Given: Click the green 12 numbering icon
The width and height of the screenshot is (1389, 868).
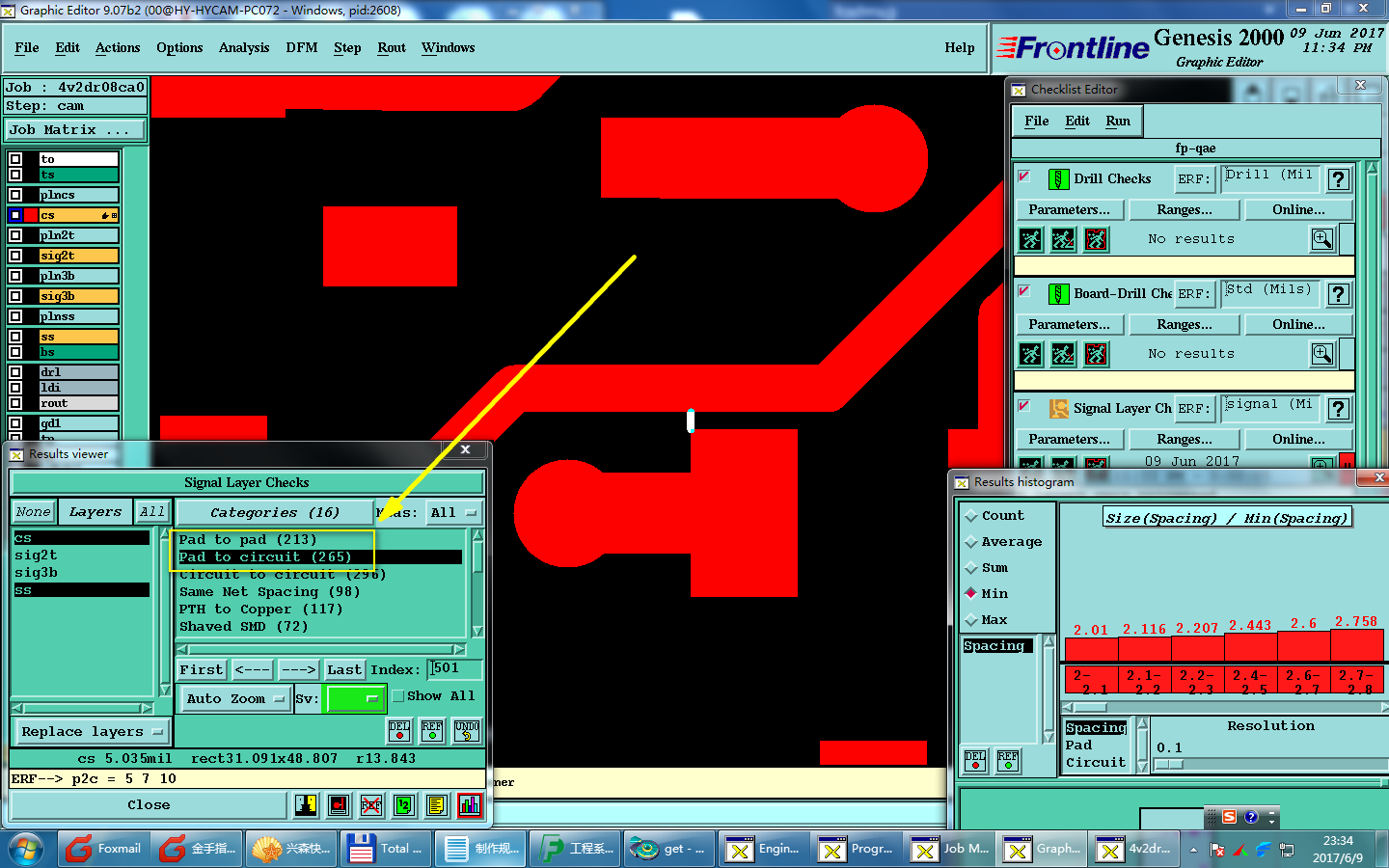Looking at the screenshot, I should [404, 804].
